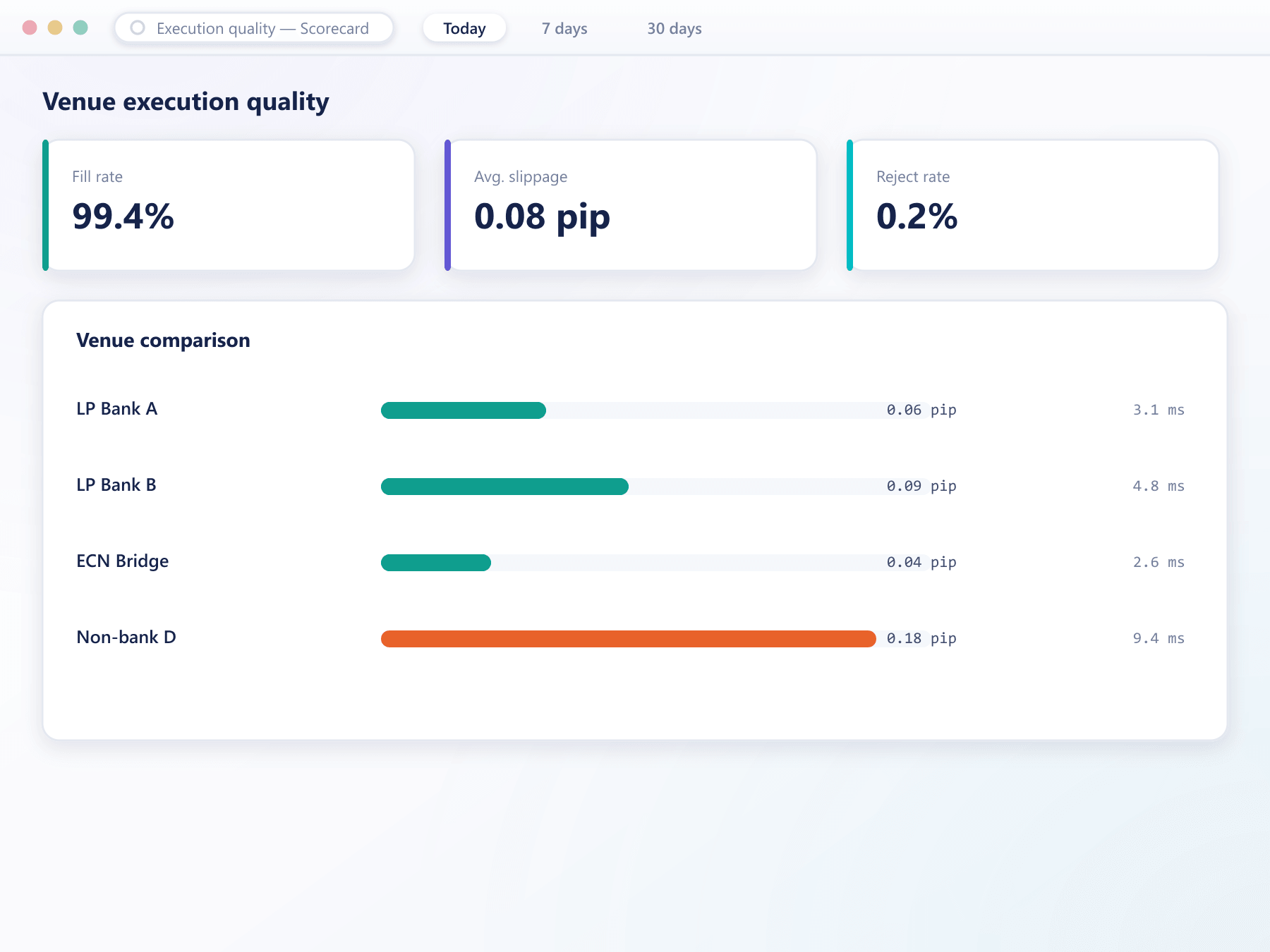Screen dimensions: 1270x952
Task: Click the ECN Bridge slippage bar
Action: [436, 563]
